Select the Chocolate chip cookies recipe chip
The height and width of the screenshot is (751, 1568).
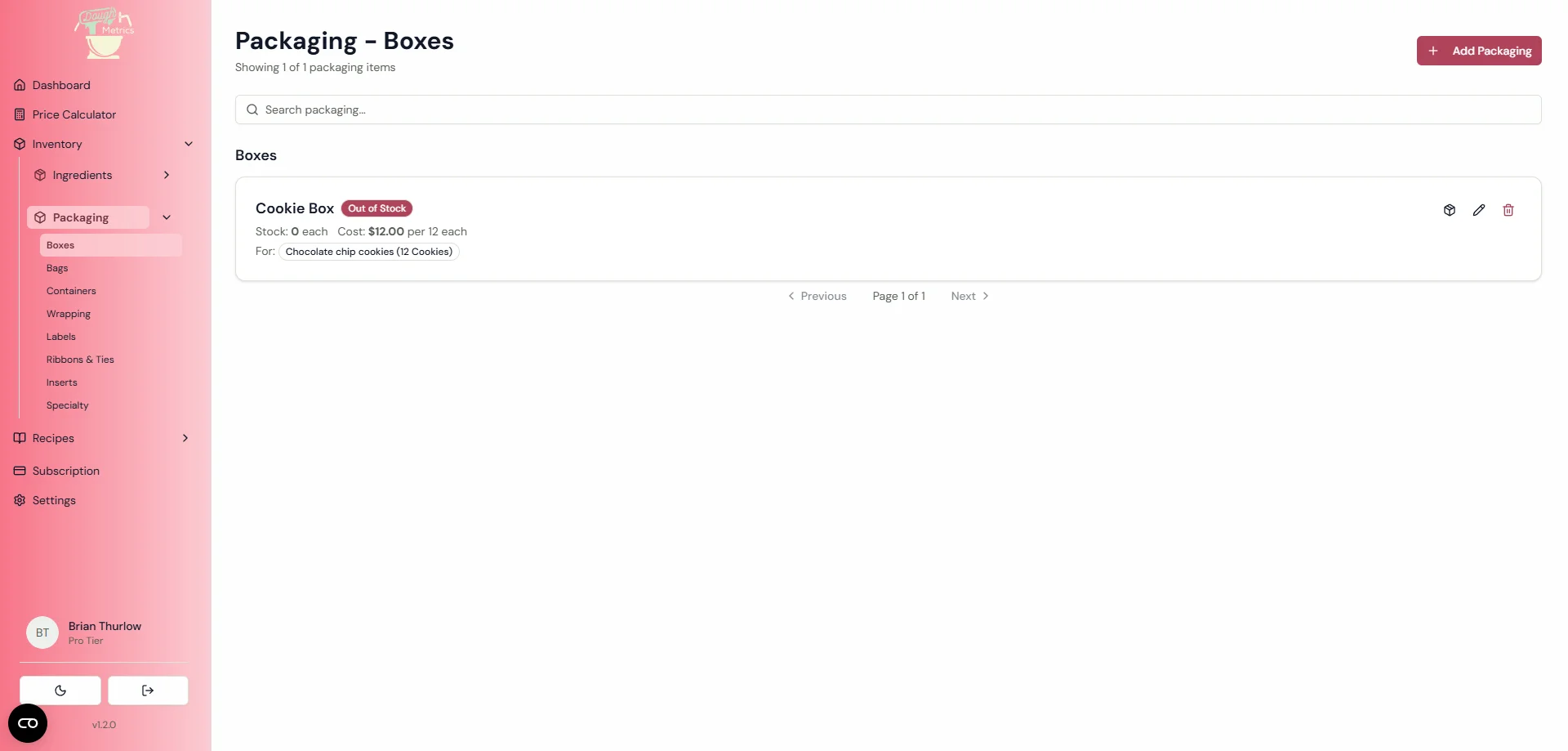[x=369, y=251]
